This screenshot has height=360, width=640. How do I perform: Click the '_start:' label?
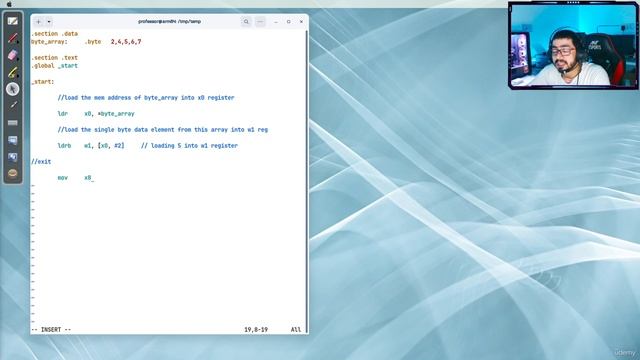[42, 82]
